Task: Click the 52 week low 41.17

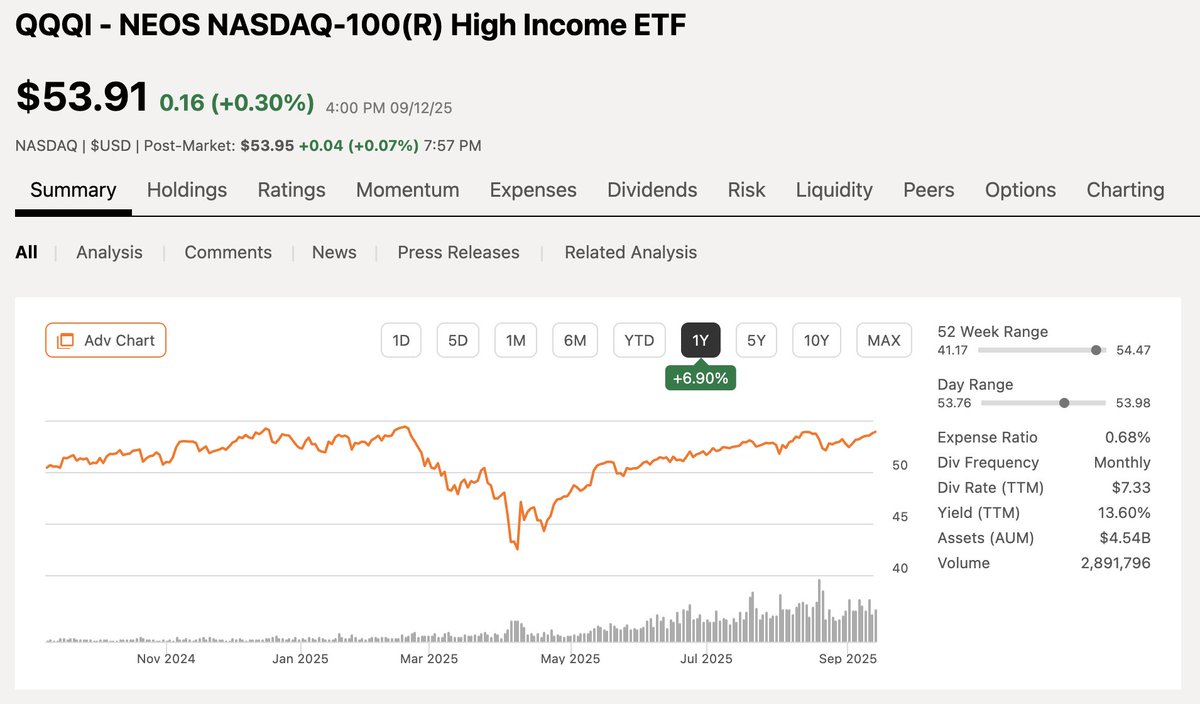Action: [954, 350]
